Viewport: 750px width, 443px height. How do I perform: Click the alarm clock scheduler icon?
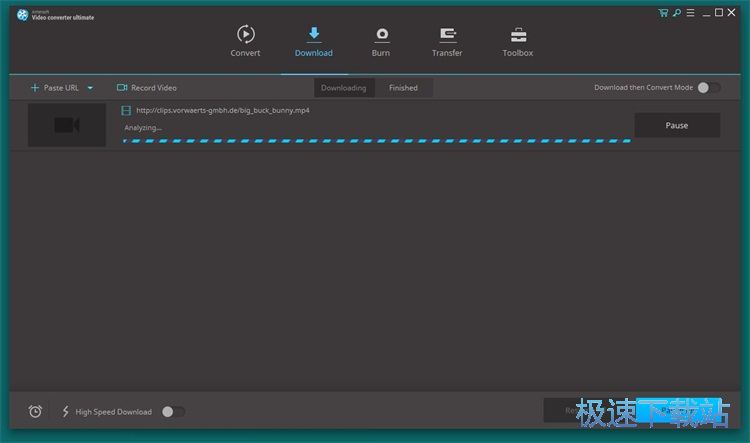(35, 411)
